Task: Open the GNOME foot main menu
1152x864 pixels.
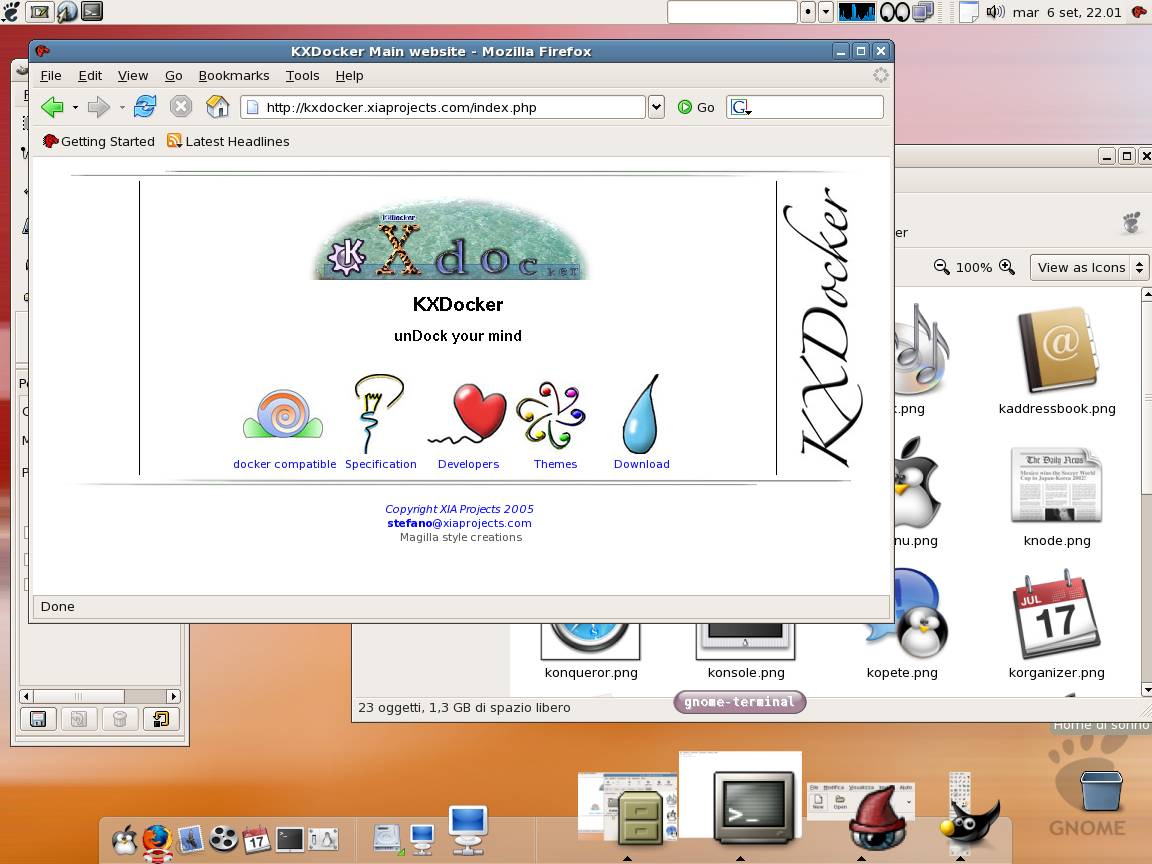Action: point(10,11)
